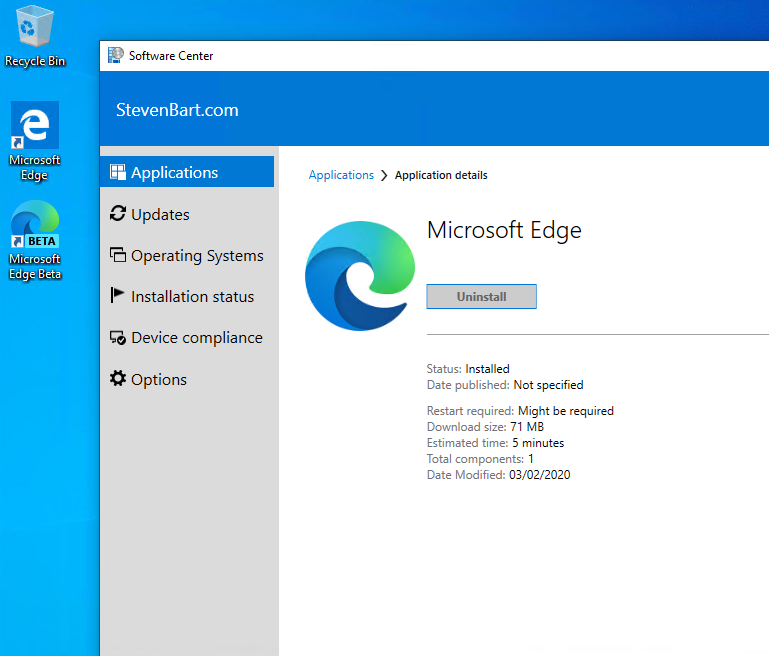Click the Date published: Not specified line
769x656 pixels.
505,385
